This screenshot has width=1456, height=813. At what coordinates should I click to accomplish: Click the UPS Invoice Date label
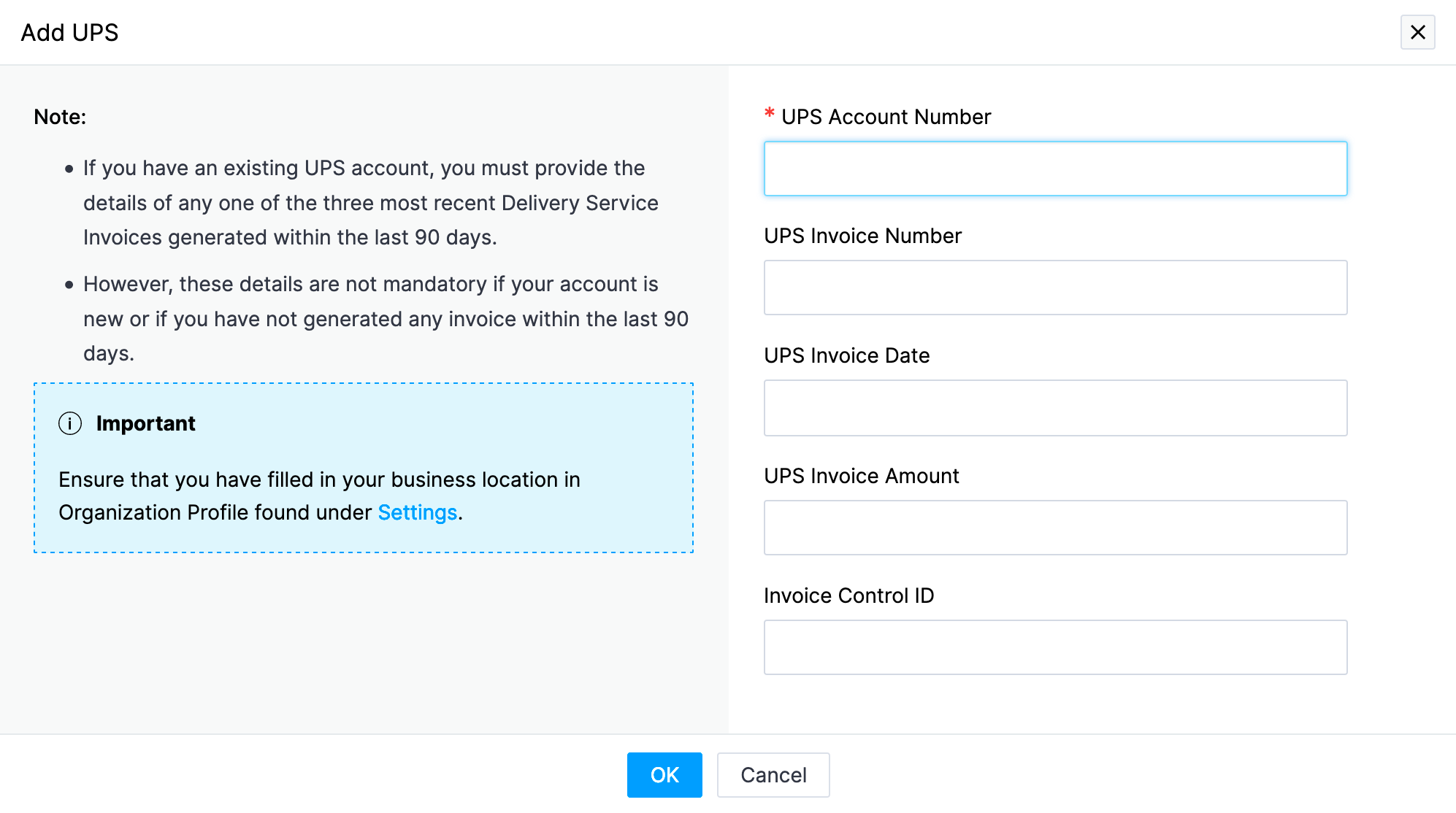click(x=847, y=355)
